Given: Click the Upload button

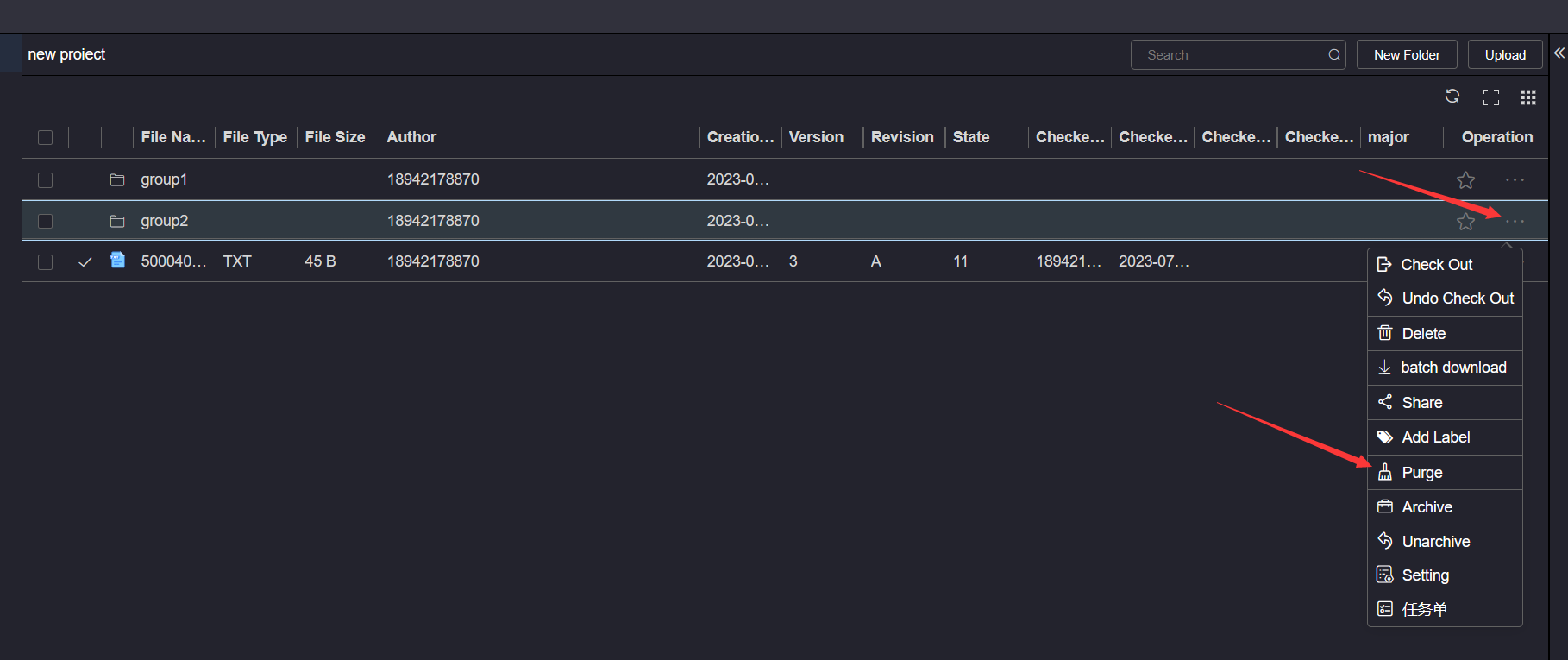Looking at the screenshot, I should click(x=1505, y=54).
